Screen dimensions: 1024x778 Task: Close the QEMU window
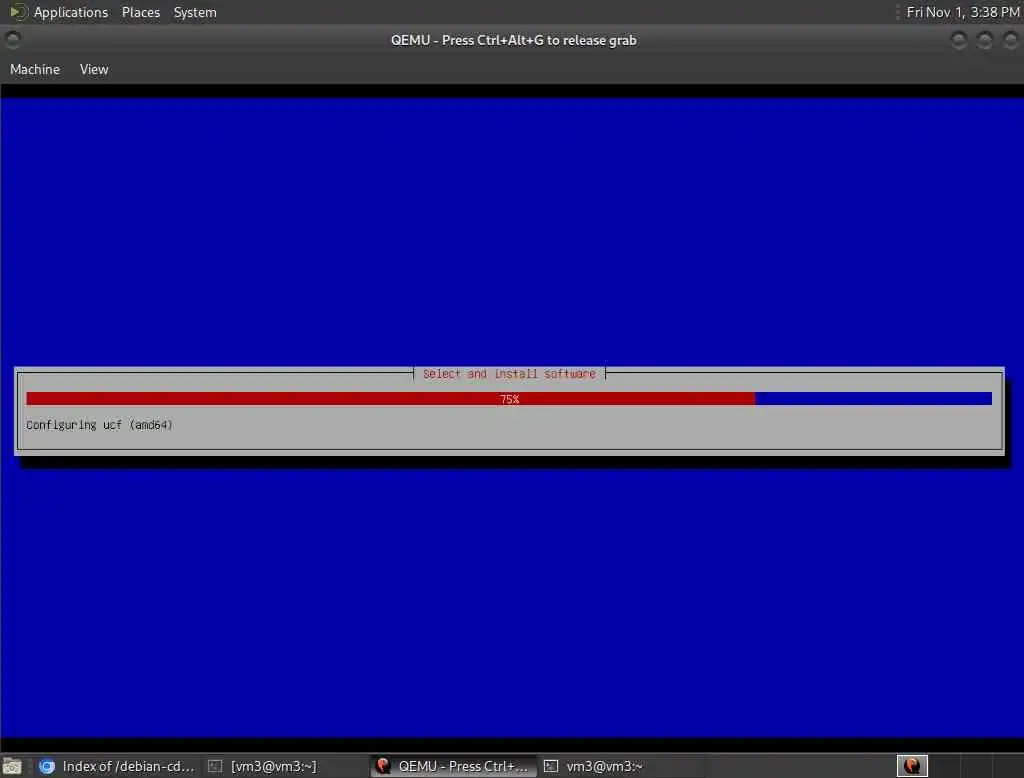1010,40
